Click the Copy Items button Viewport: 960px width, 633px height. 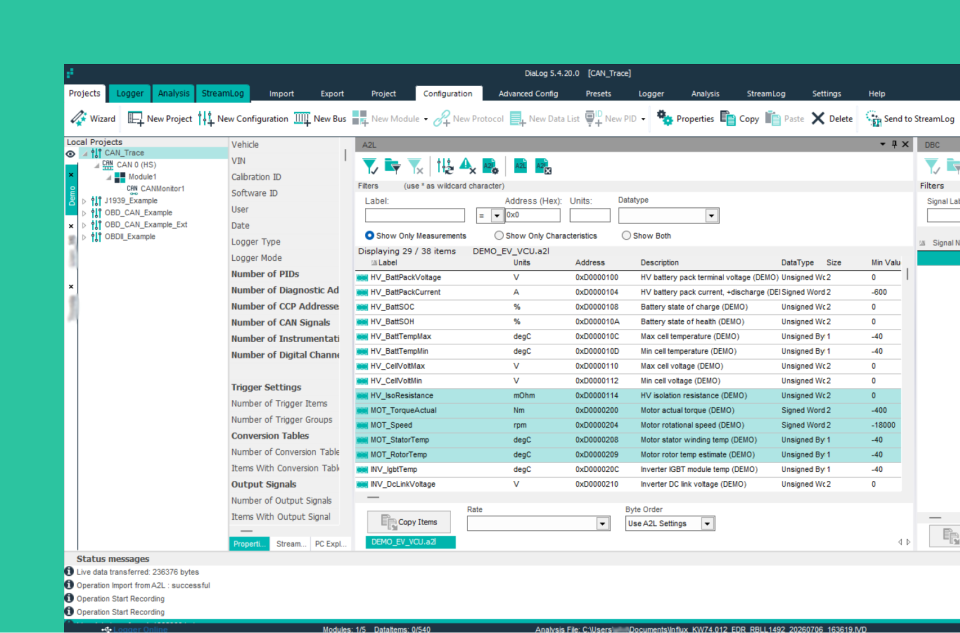click(409, 522)
